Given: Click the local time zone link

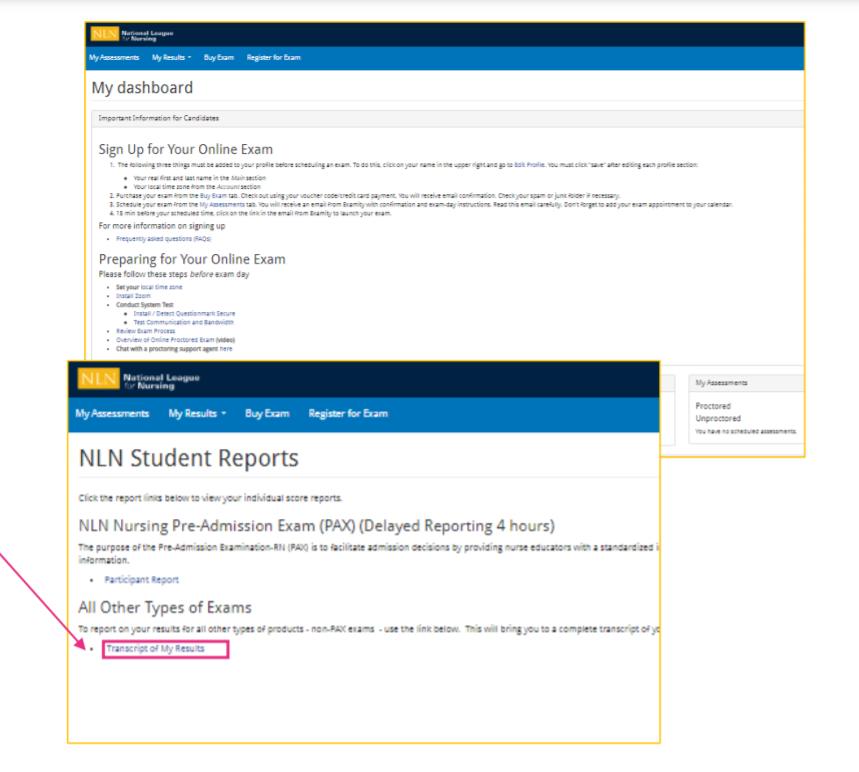Looking at the screenshot, I should point(161,287).
